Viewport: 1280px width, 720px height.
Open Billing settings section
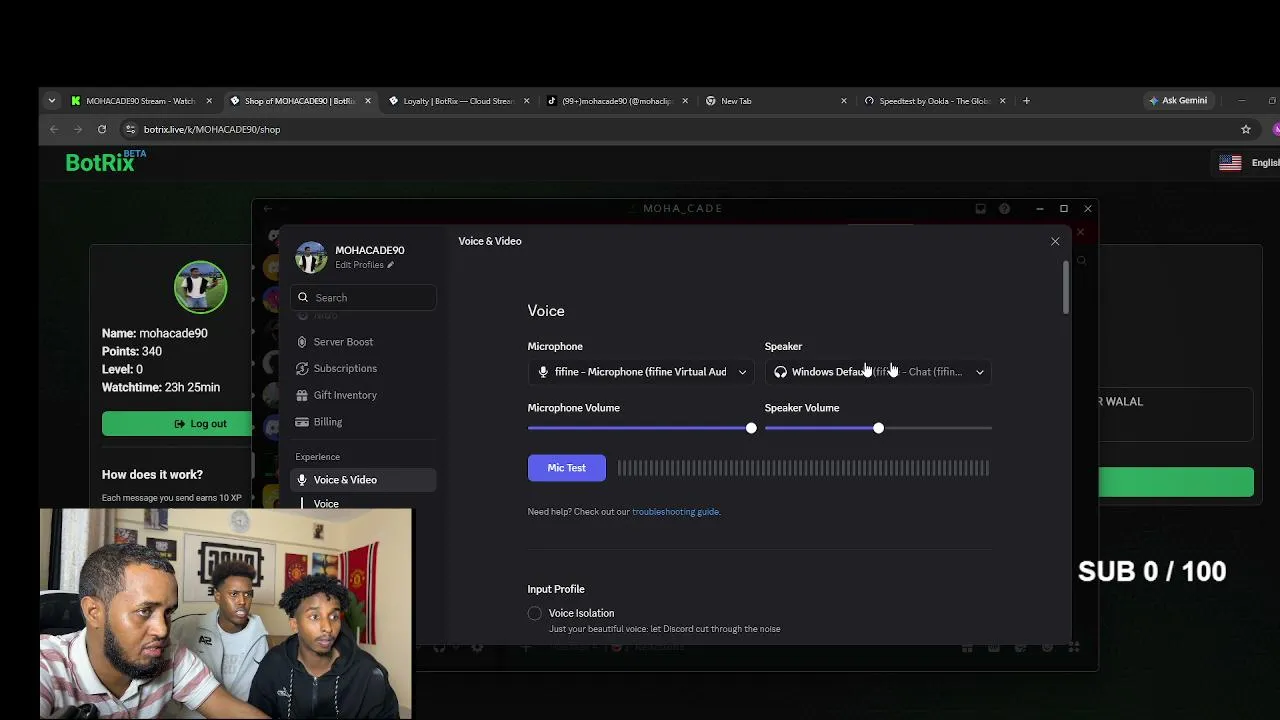point(363,422)
